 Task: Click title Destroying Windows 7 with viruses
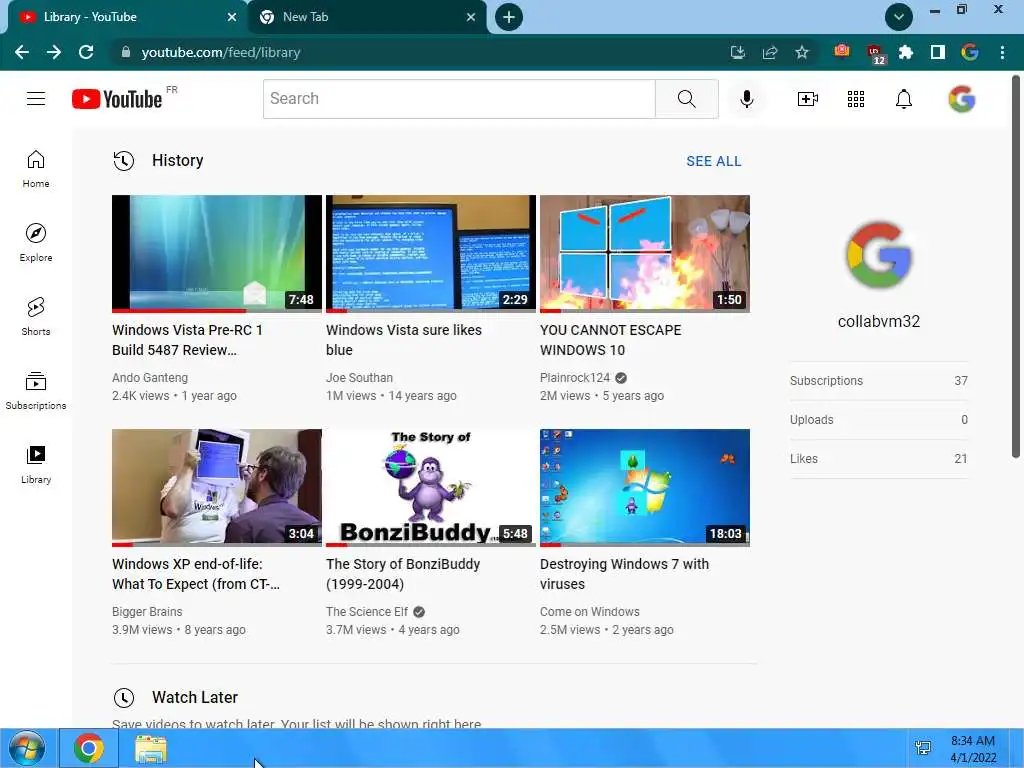624,573
